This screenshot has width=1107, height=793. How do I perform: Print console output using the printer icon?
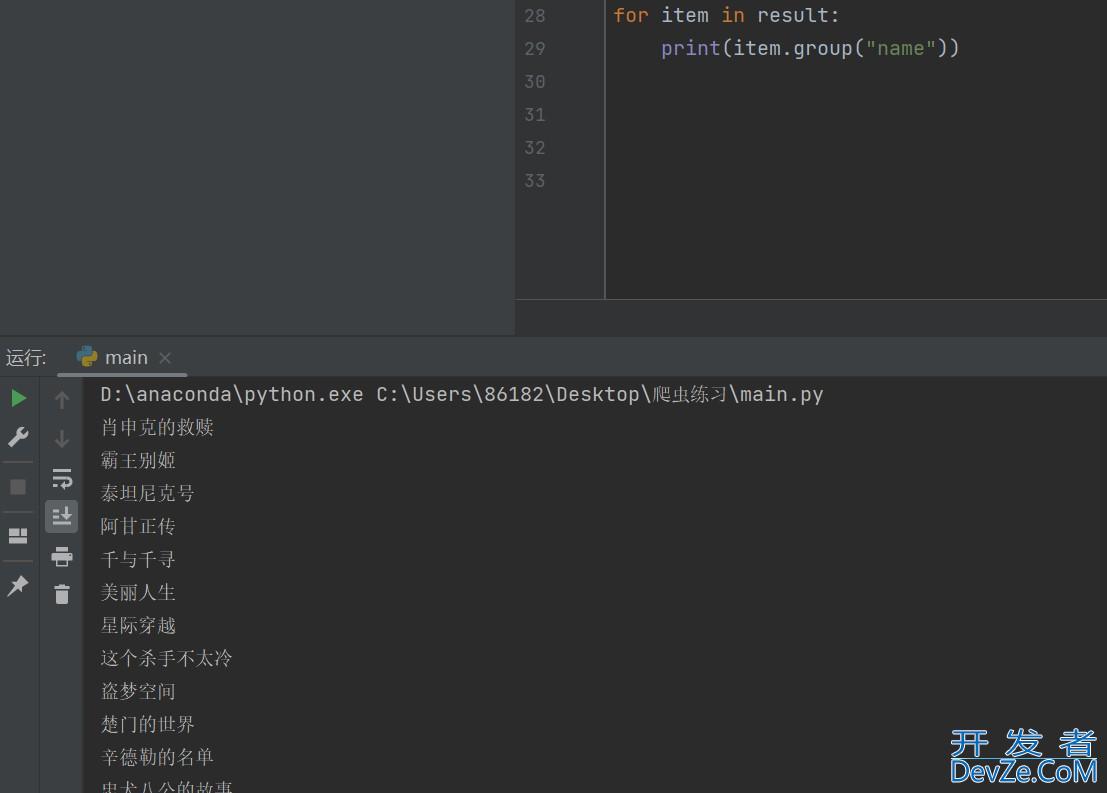pyautogui.click(x=62, y=557)
